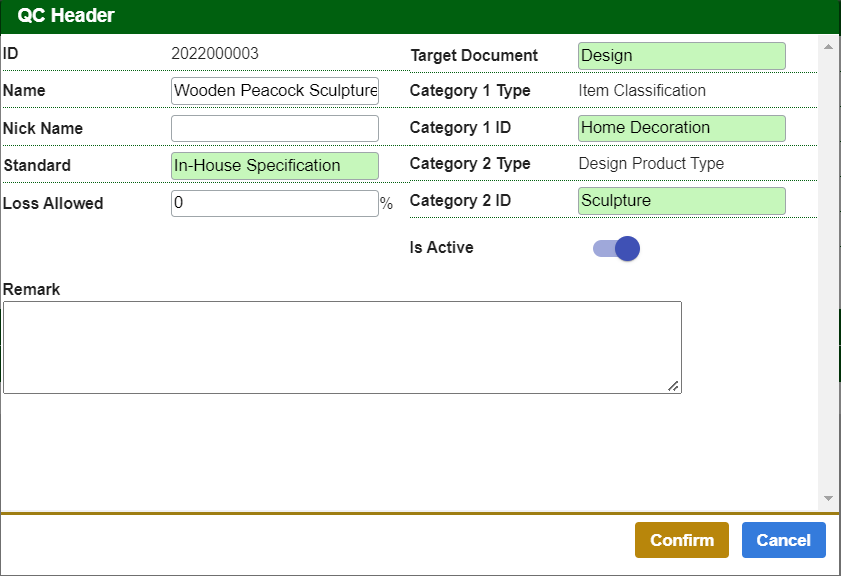Image resolution: width=841 pixels, height=576 pixels.
Task: Click the Sculpture category value
Action: [x=681, y=200]
